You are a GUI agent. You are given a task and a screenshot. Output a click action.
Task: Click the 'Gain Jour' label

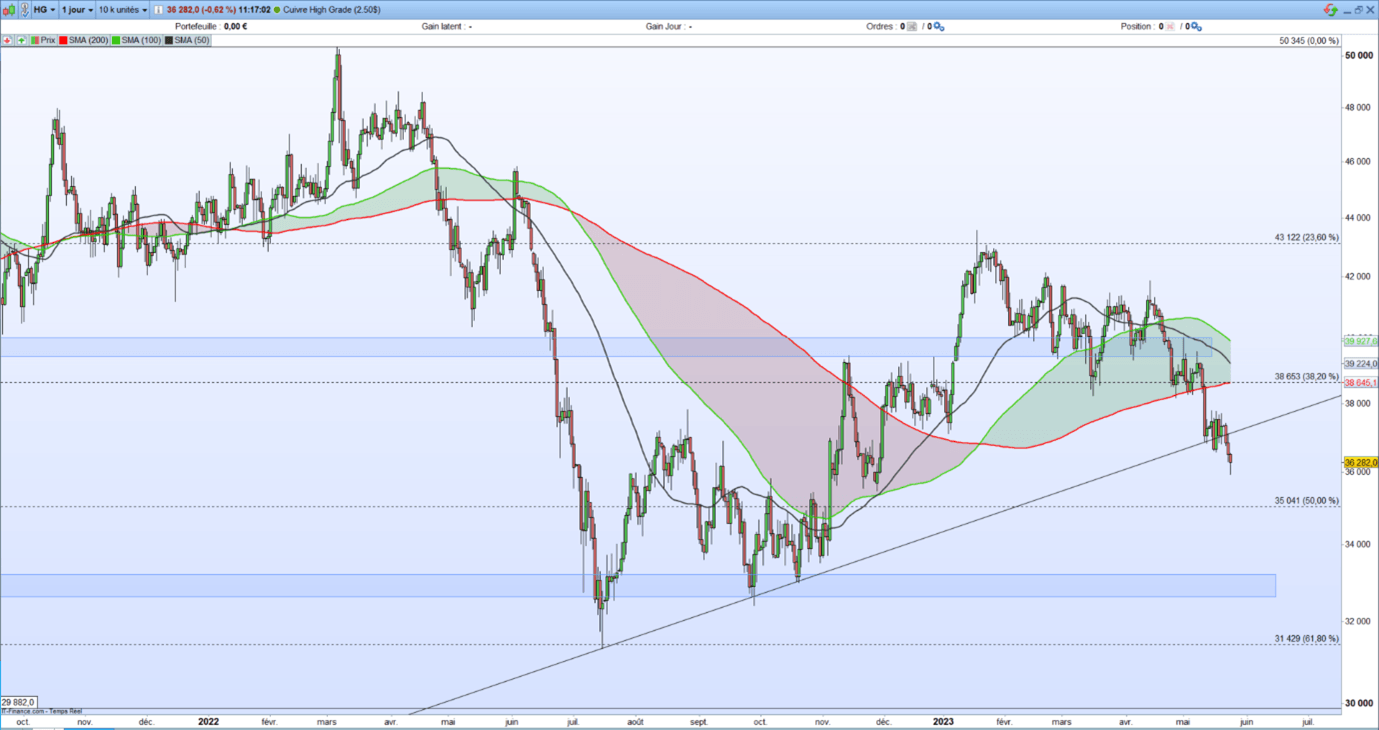pyautogui.click(x=664, y=27)
